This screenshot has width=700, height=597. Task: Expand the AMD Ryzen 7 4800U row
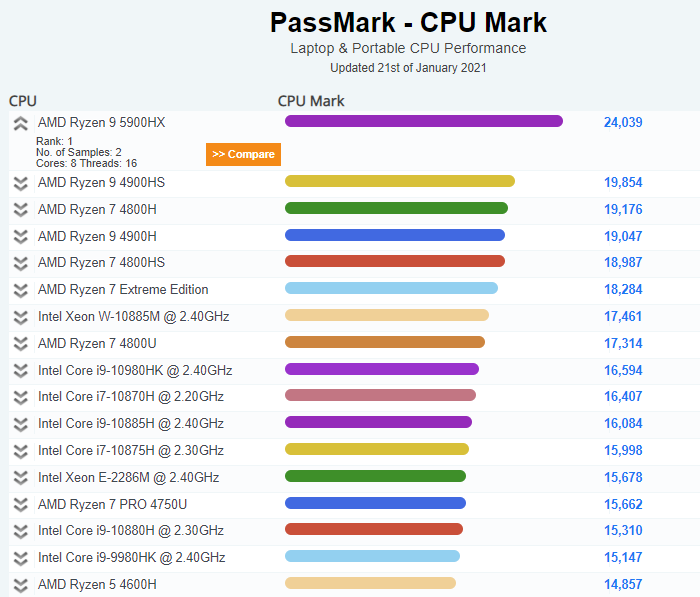pos(21,344)
